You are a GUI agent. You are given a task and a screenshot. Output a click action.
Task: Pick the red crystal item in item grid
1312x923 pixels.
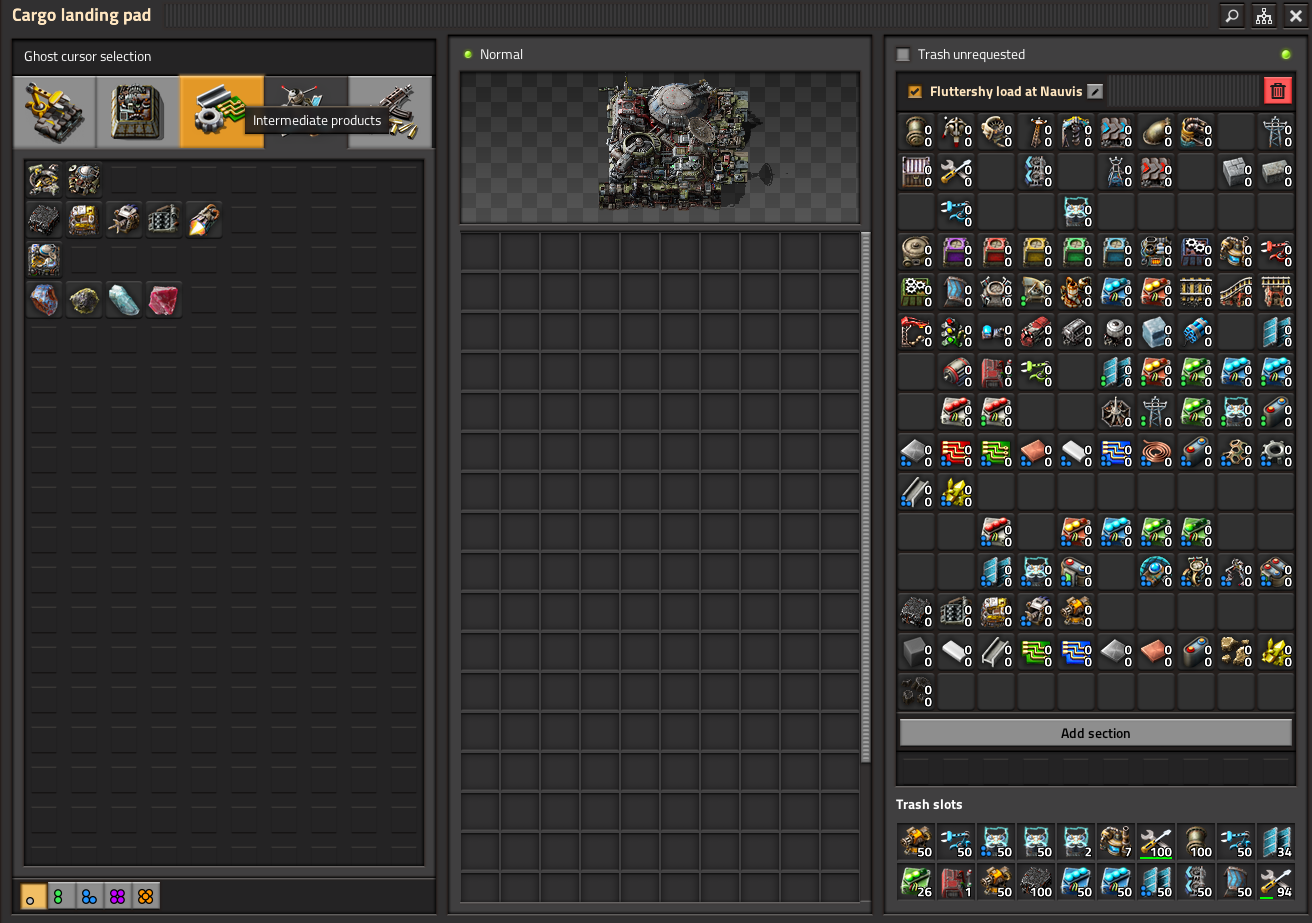click(x=164, y=300)
